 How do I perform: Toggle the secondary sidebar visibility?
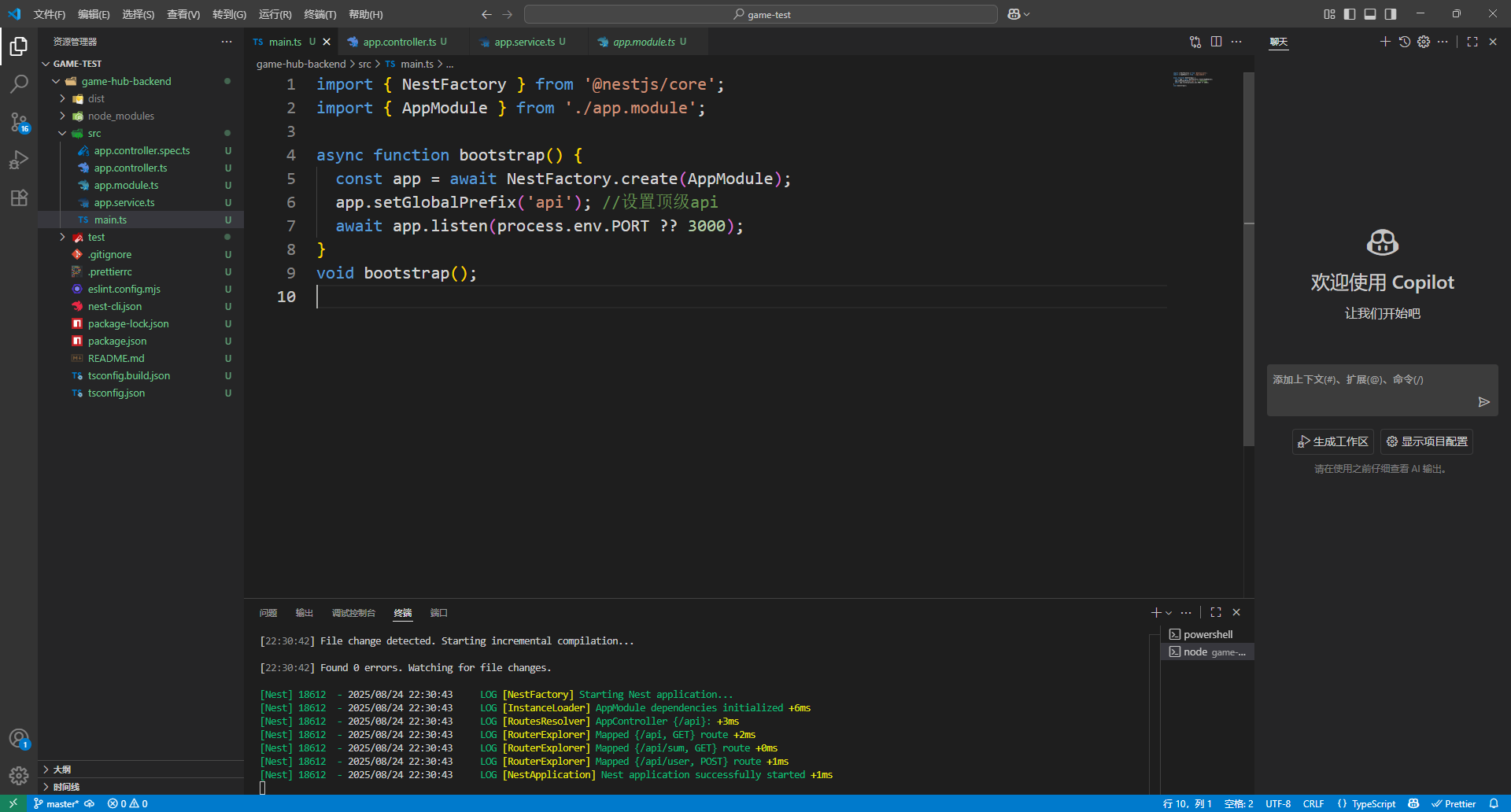pyautogui.click(x=1391, y=13)
